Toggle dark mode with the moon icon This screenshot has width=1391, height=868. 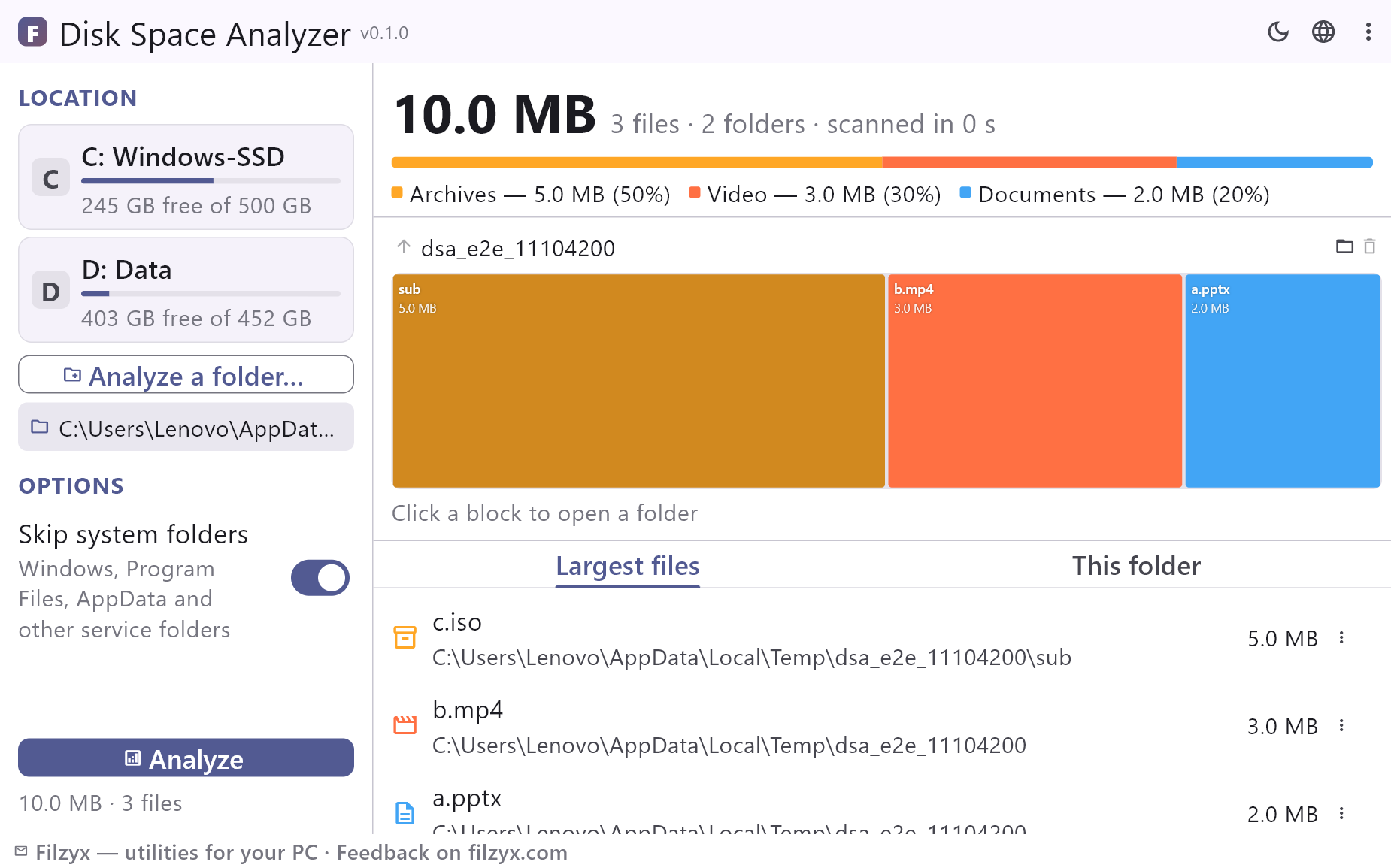point(1278,32)
